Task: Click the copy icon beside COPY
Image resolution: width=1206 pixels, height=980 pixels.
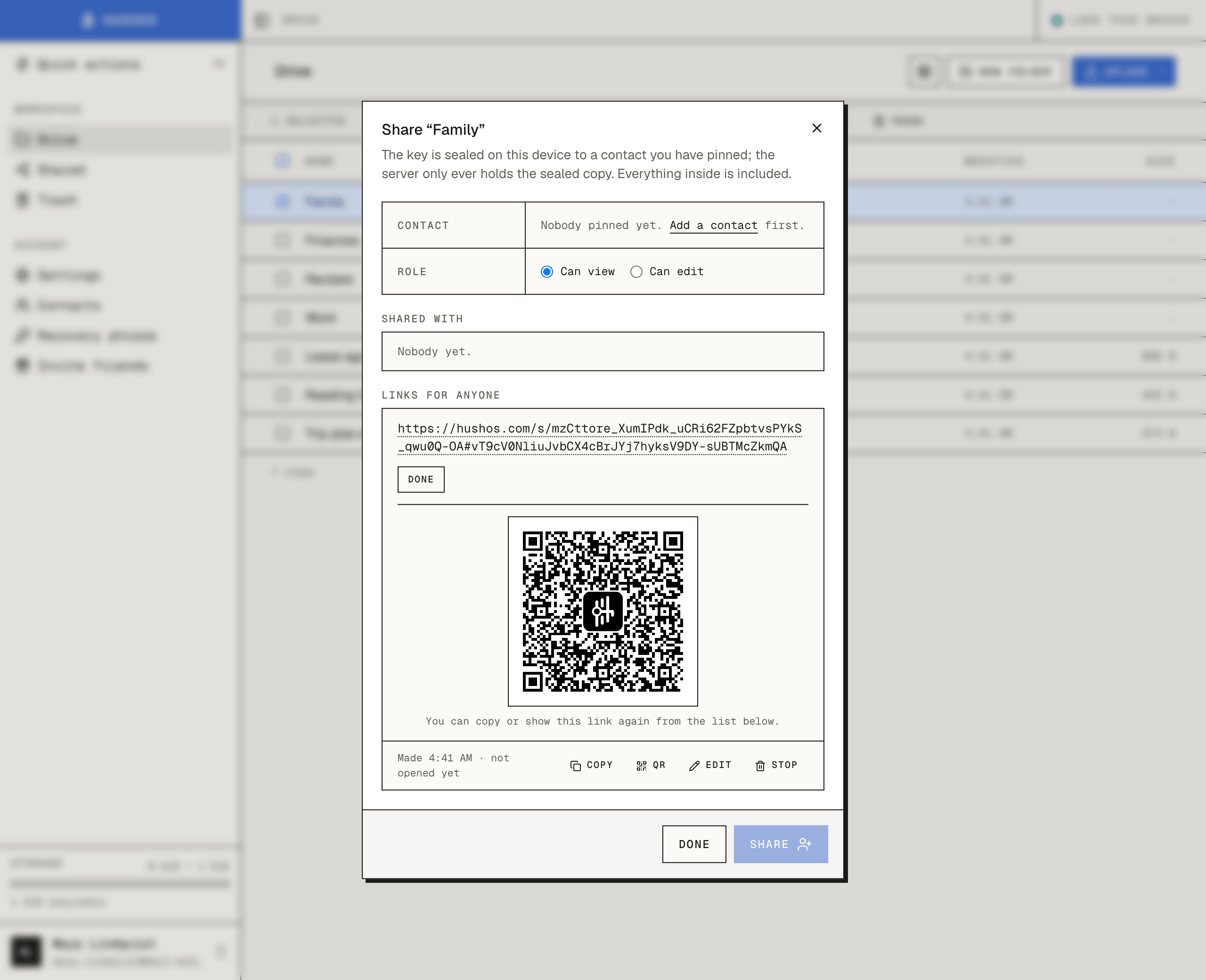Action: pyautogui.click(x=575, y=766)
